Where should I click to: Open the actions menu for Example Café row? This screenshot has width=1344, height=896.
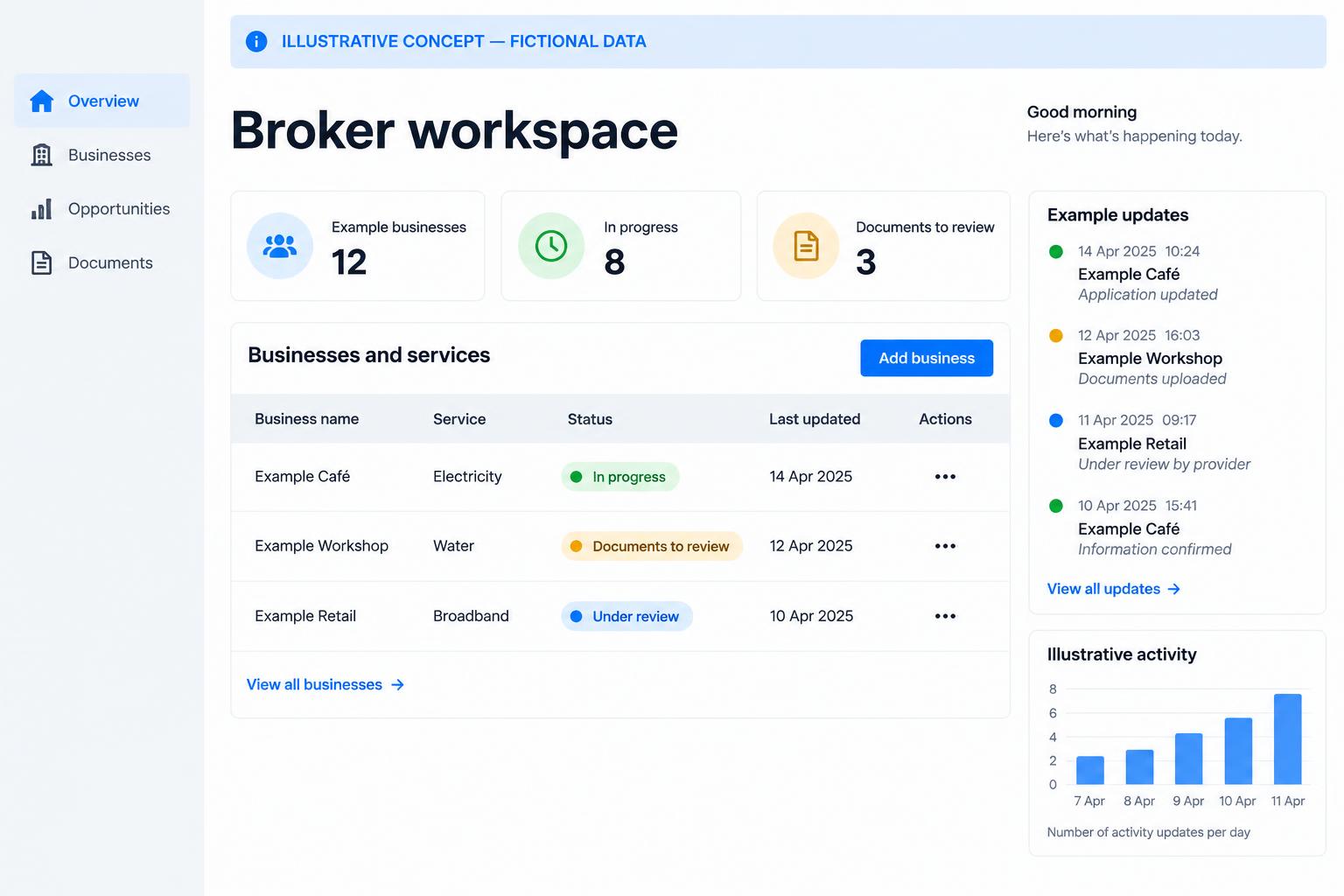point(945,477)
